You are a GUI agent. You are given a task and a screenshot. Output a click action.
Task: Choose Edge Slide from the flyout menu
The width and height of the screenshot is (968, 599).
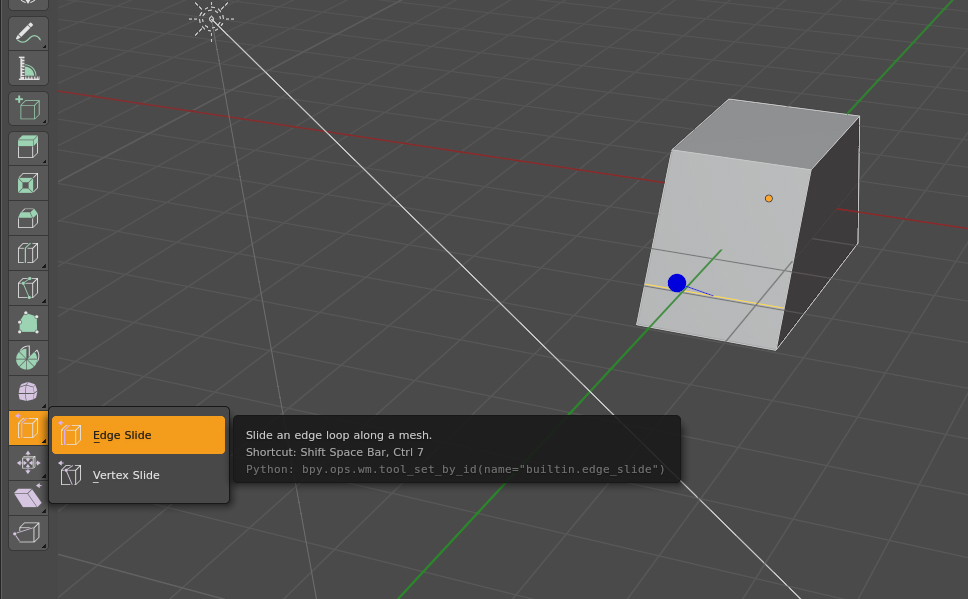click(x=138, y=435)
